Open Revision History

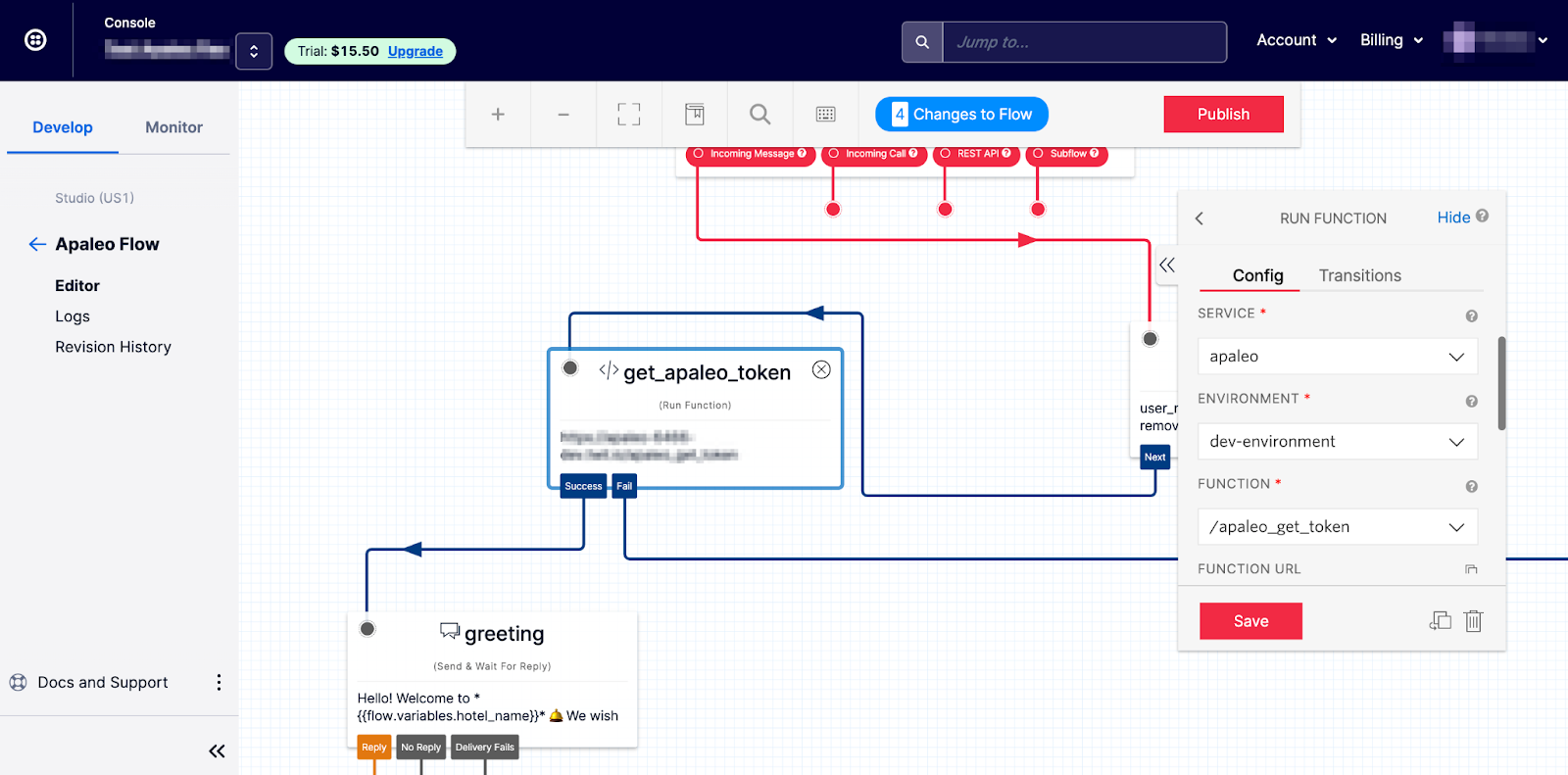click(113, 347)
